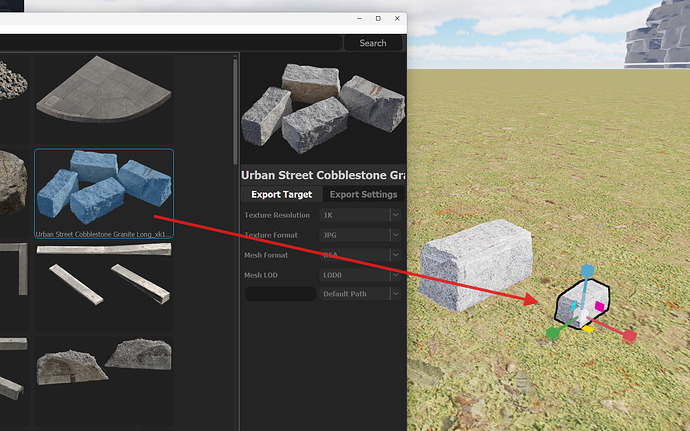Click the magenta plane handle on the gizmo
Viewport: 690px width, 431px height.
(x=599, y=307)
